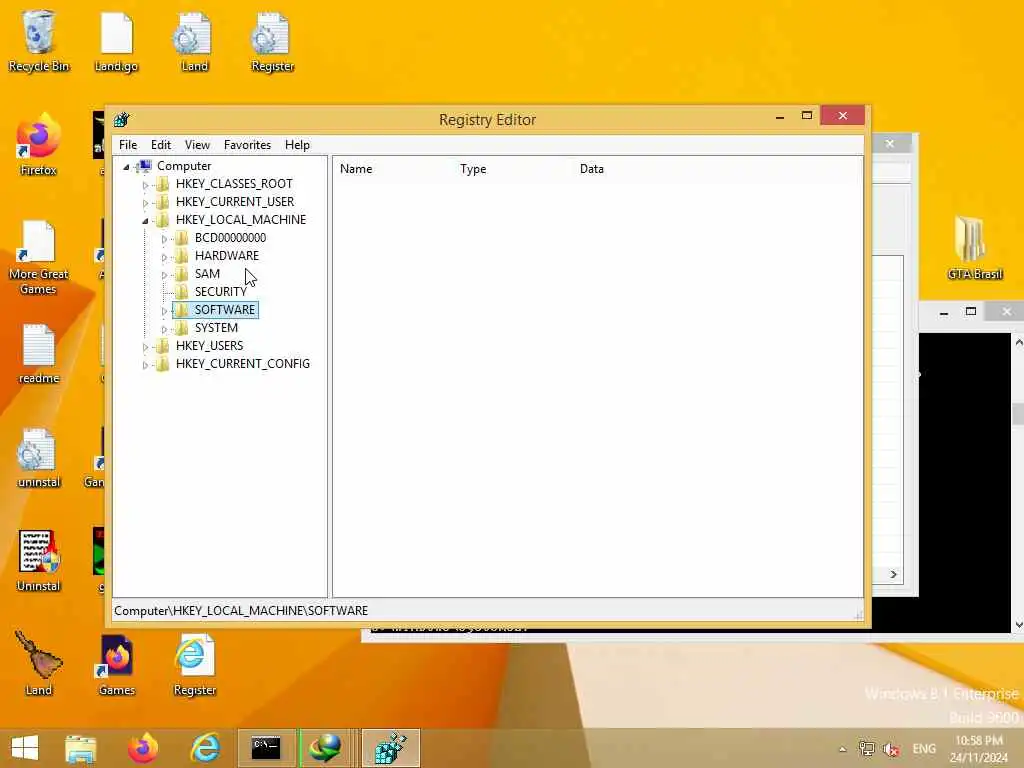Select HKEY_USERS in tree
1024x768 pixels.
(x=209, y=345)
